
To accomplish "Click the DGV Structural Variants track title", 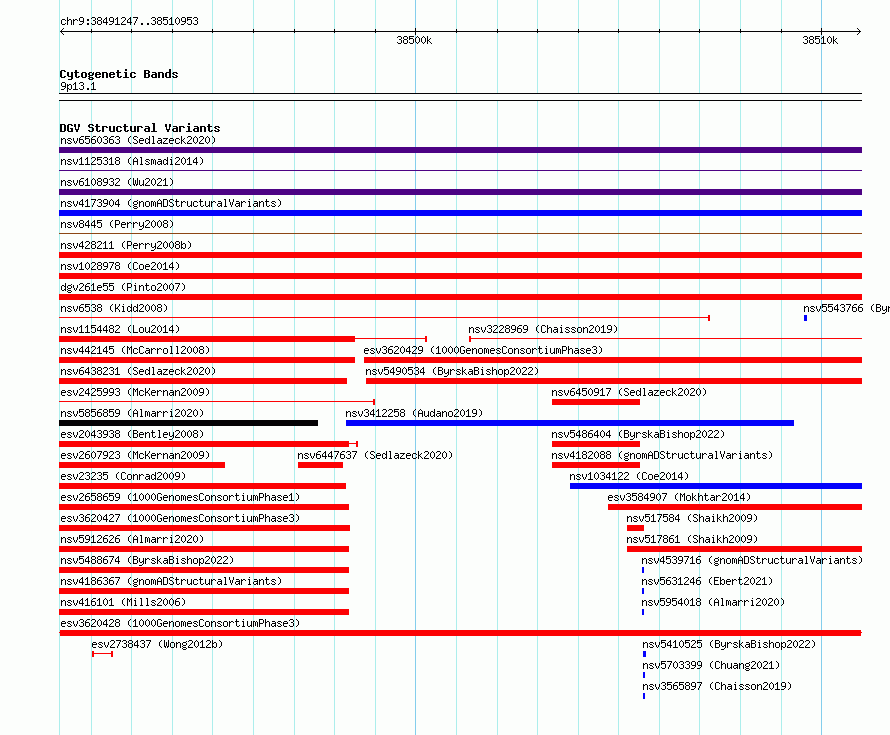I will point(140,128).
